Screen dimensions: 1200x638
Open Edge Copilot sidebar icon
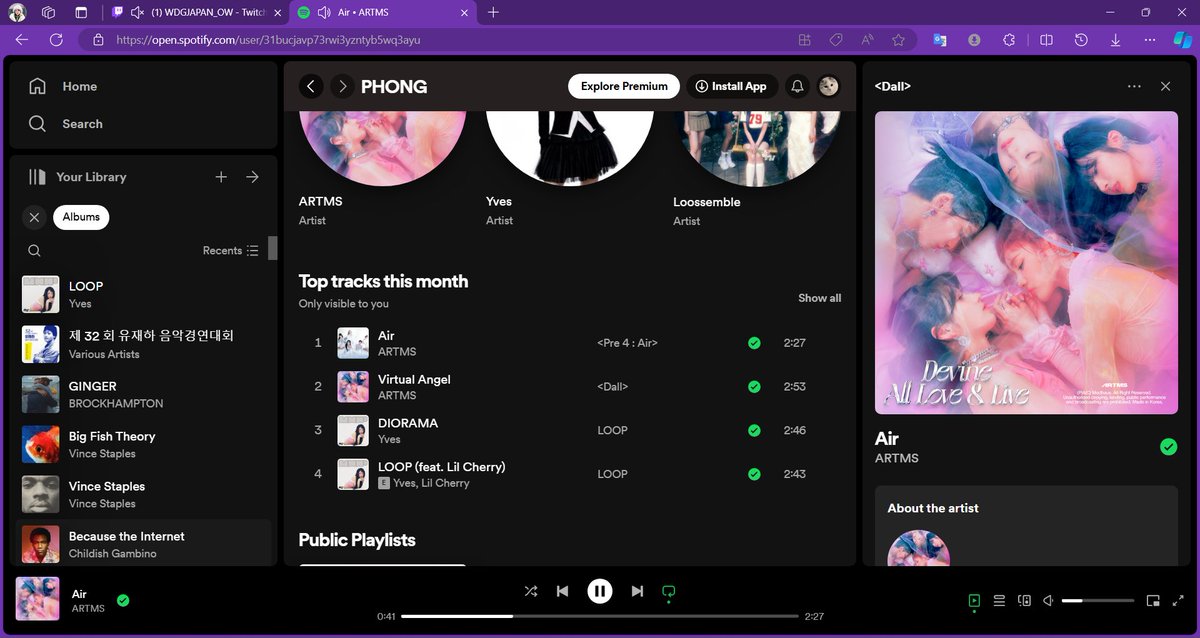point(1182,40)
